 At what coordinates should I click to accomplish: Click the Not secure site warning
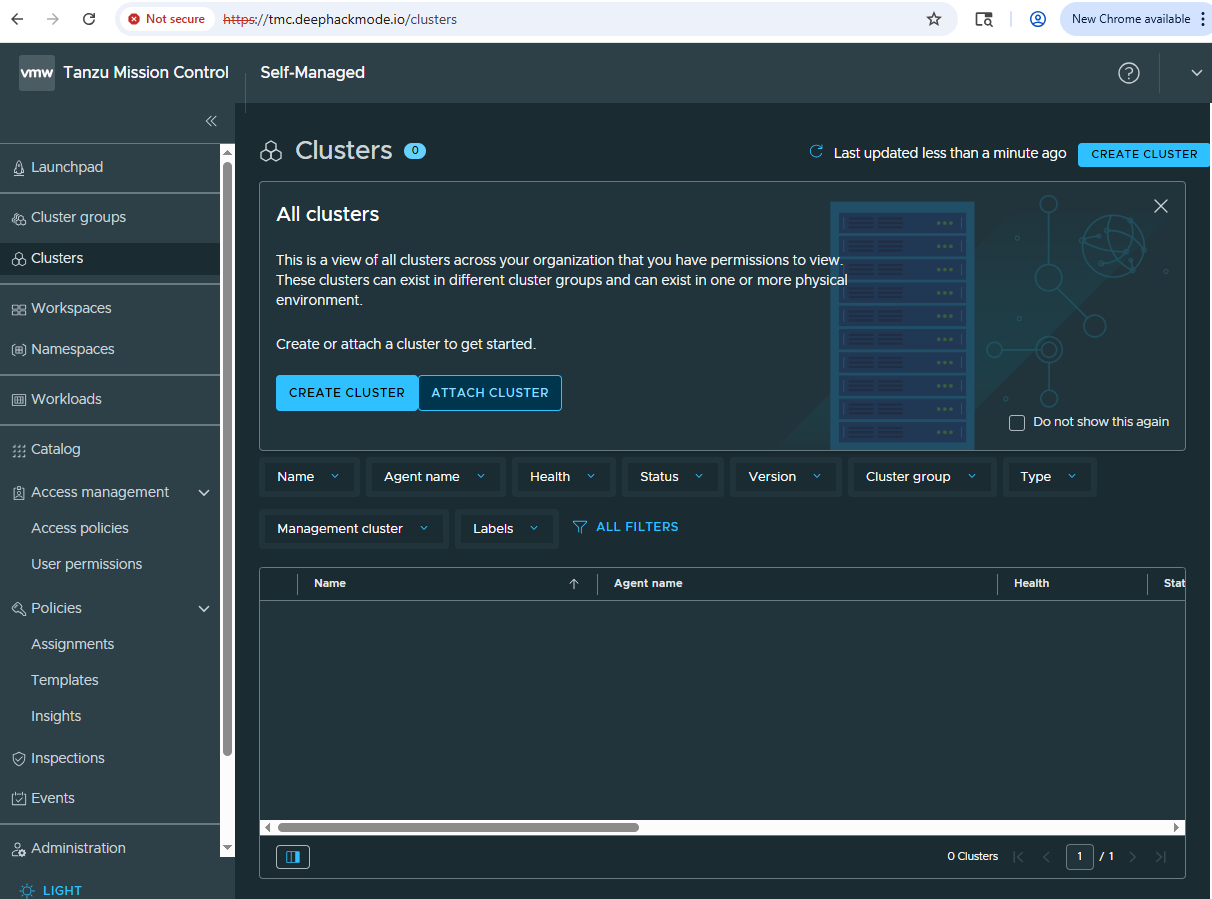[x=166, y=19]
